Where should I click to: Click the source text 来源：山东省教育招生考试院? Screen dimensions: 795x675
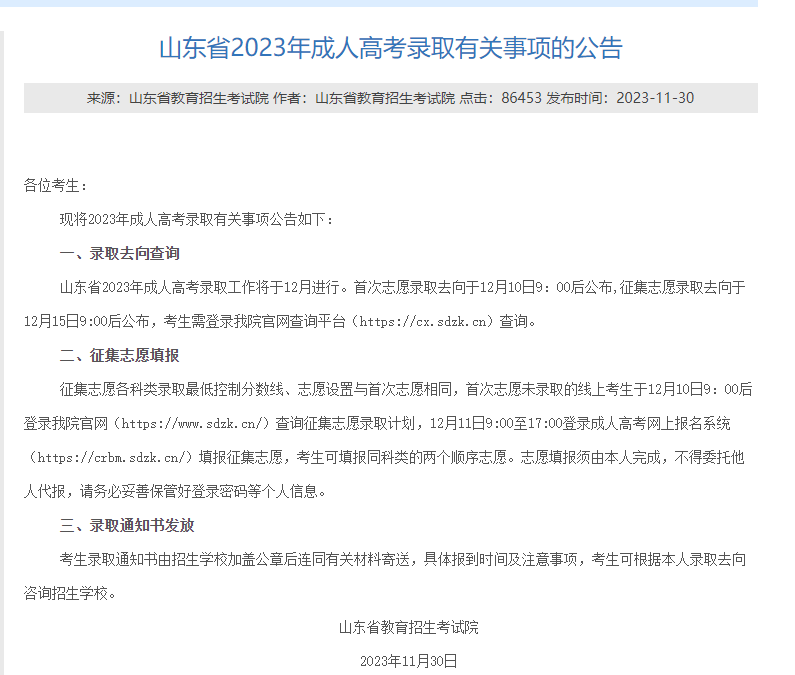pyautogui.click(x=177, y=98)
